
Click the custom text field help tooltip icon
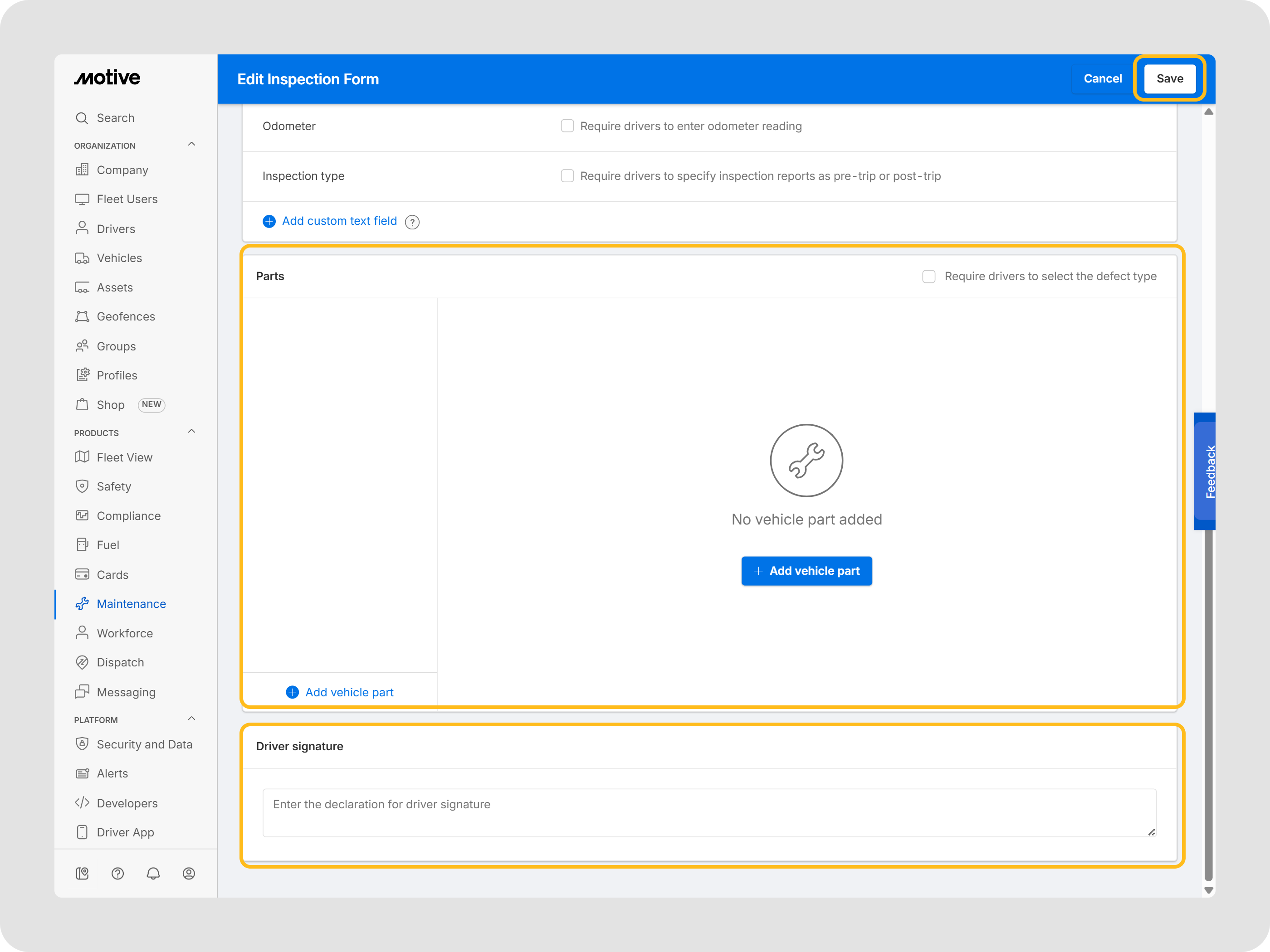[412, 222]
